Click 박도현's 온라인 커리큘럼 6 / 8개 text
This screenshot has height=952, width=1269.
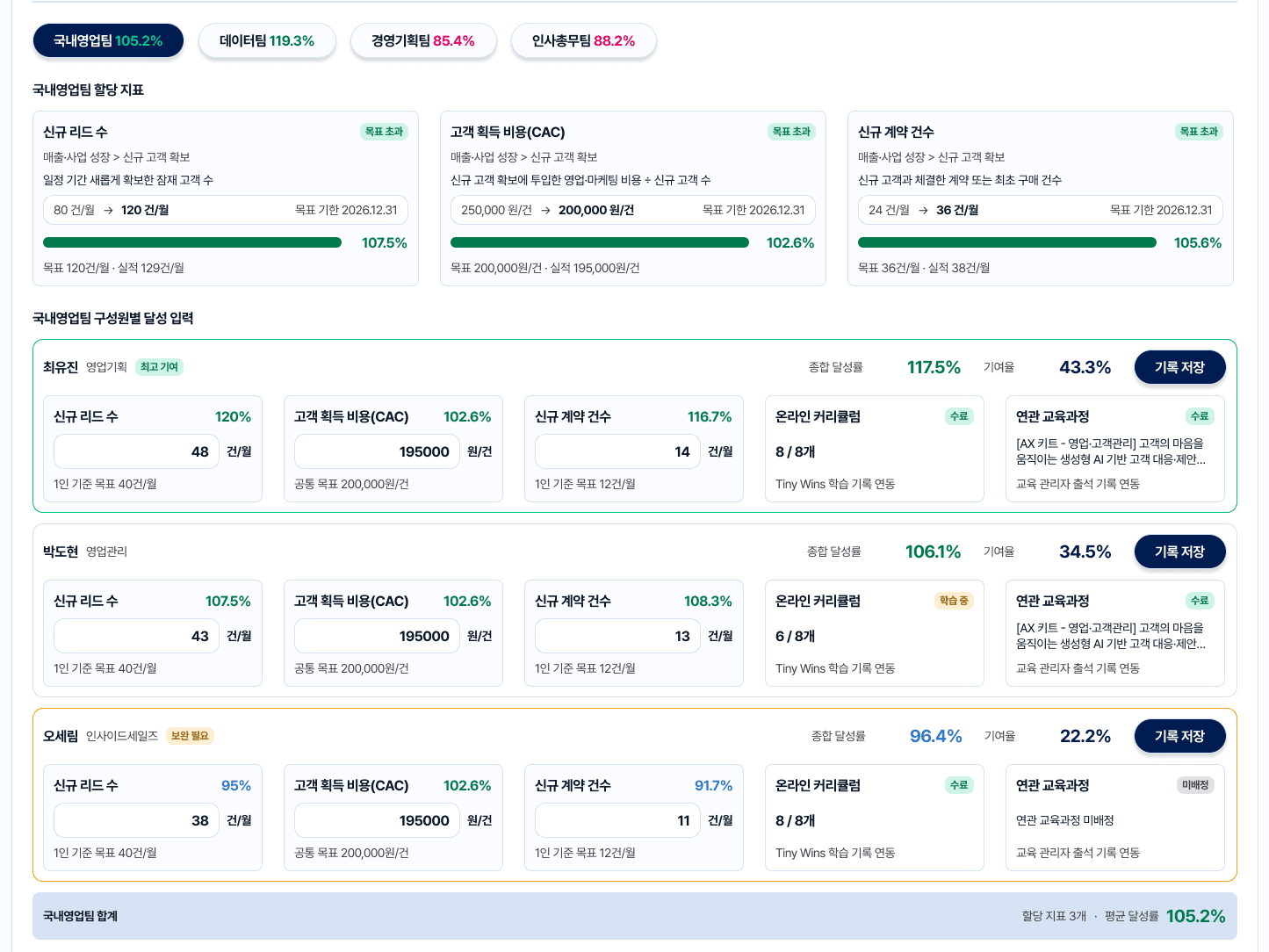(x=795, y=636)
